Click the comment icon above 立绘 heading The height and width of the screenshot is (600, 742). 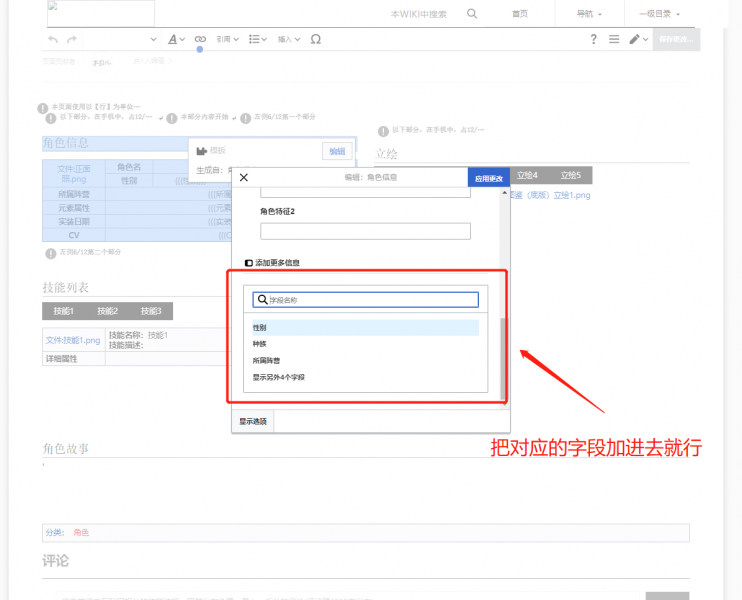pos(383,131)
